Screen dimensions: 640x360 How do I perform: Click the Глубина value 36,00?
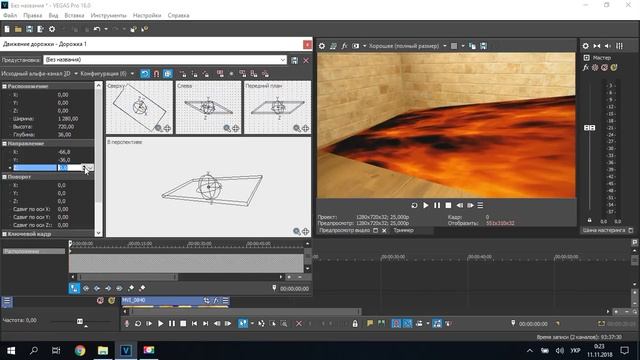point(64,135)
